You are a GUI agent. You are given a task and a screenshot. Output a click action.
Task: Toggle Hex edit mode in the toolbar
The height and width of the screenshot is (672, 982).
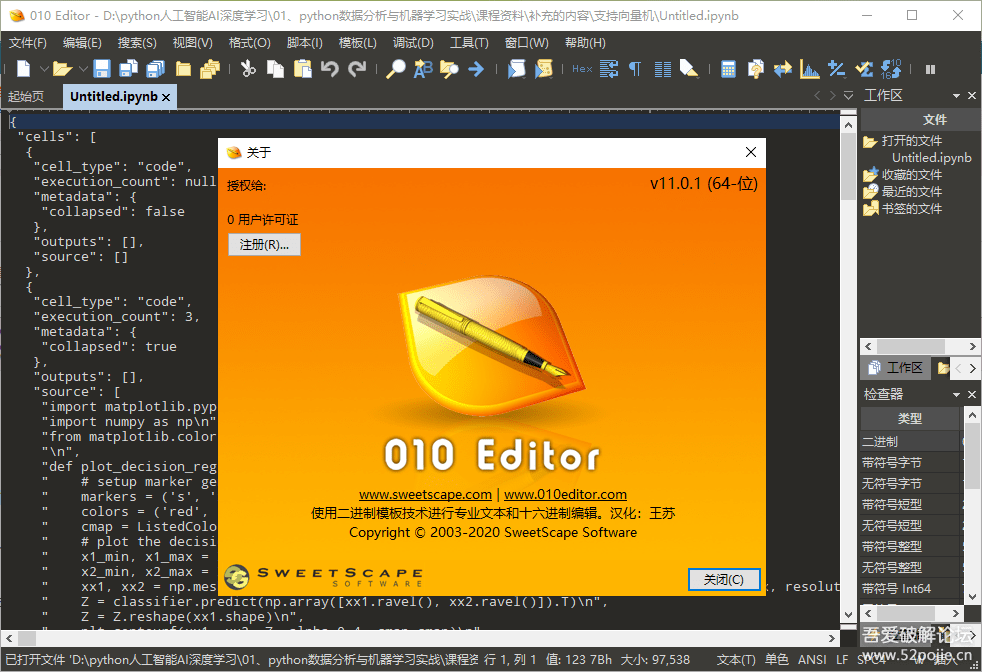582,69
